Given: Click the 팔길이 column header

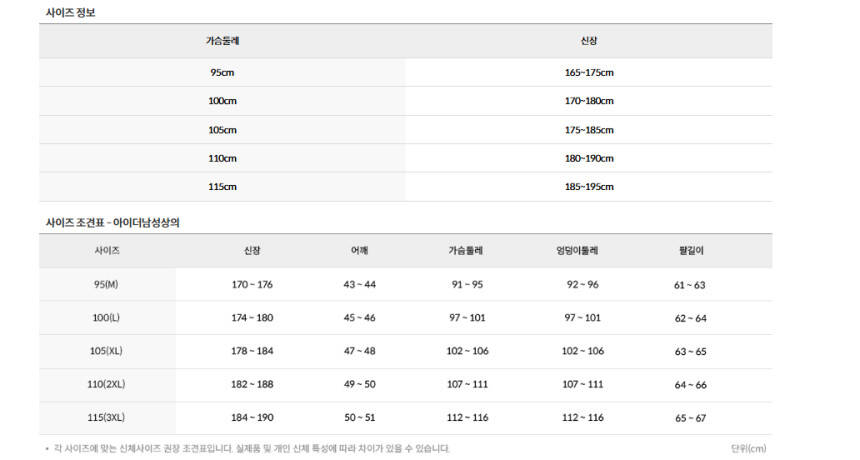Looking at the screenshot, I should tap(691, 250).
